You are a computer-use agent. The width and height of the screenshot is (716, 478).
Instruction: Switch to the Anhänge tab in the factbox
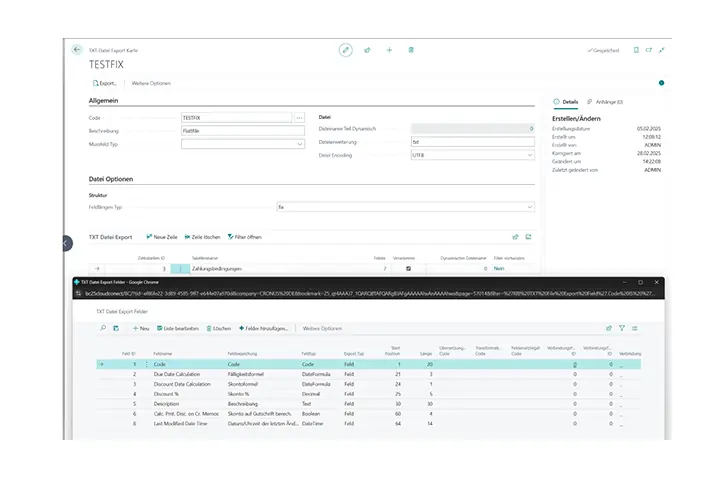click(605, 102)
